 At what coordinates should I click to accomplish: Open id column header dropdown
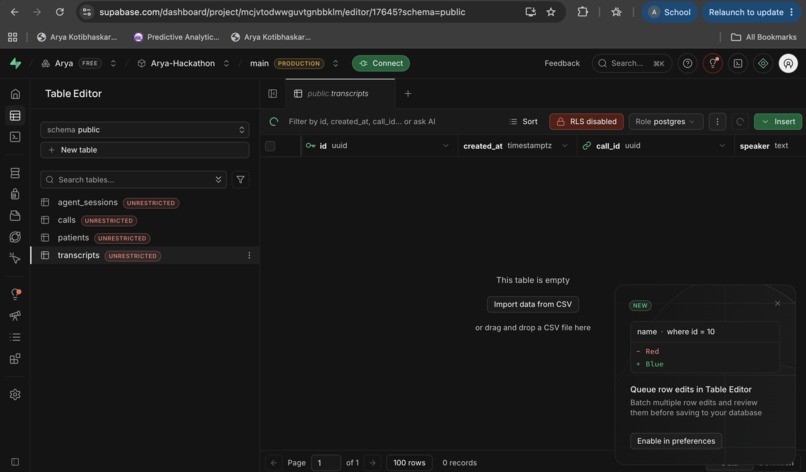pyautogui.click(x=445, y=146)
